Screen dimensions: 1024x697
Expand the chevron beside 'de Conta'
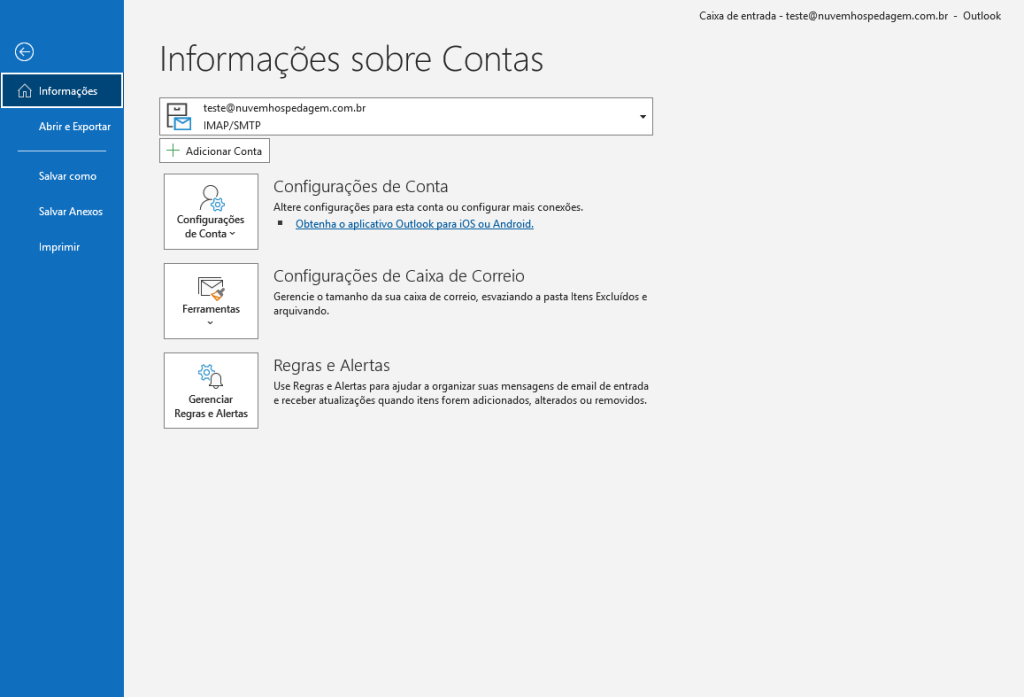pos(233,234)
